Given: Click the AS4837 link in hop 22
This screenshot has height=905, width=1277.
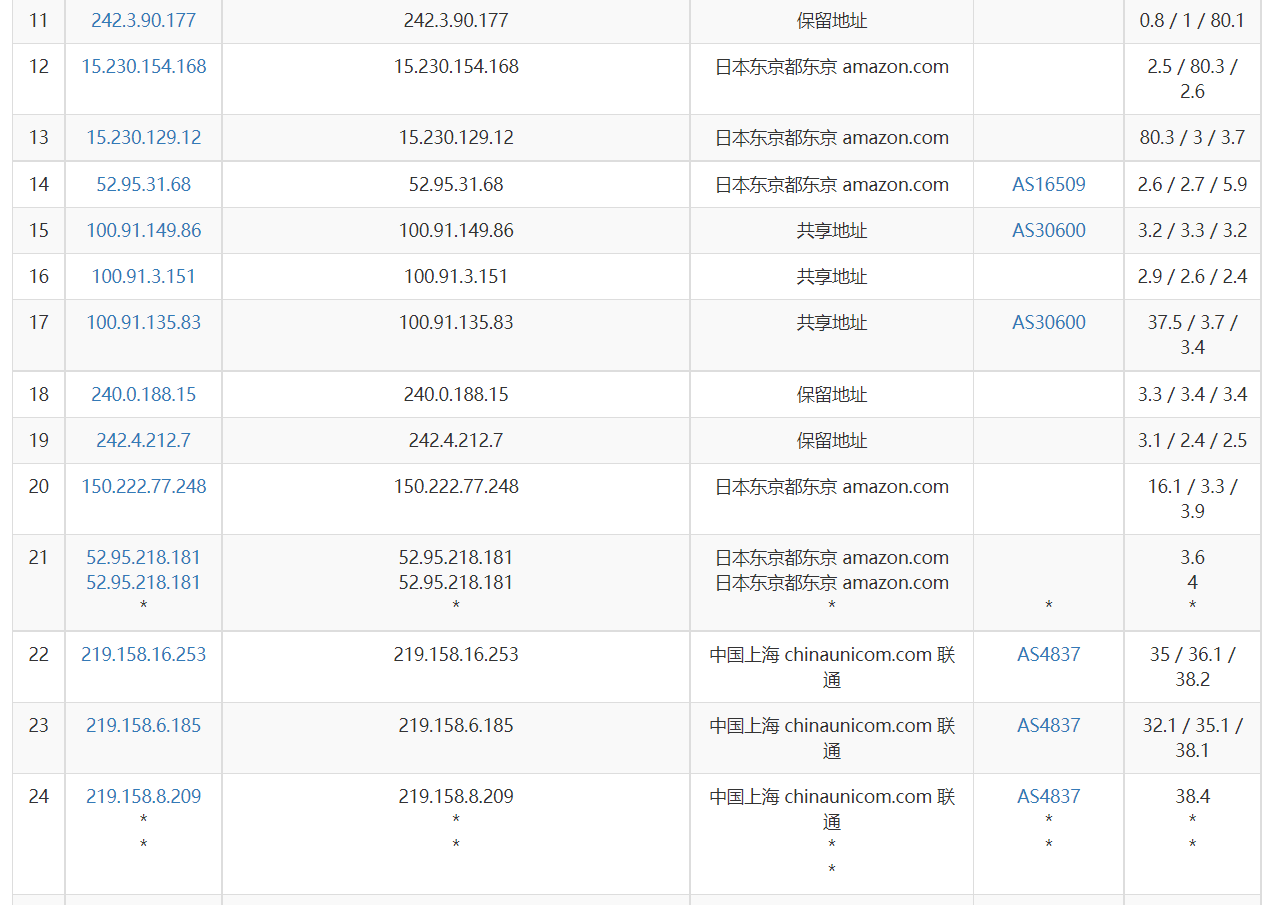Looking at the screenshot, I should click(x=1048, y=654).
